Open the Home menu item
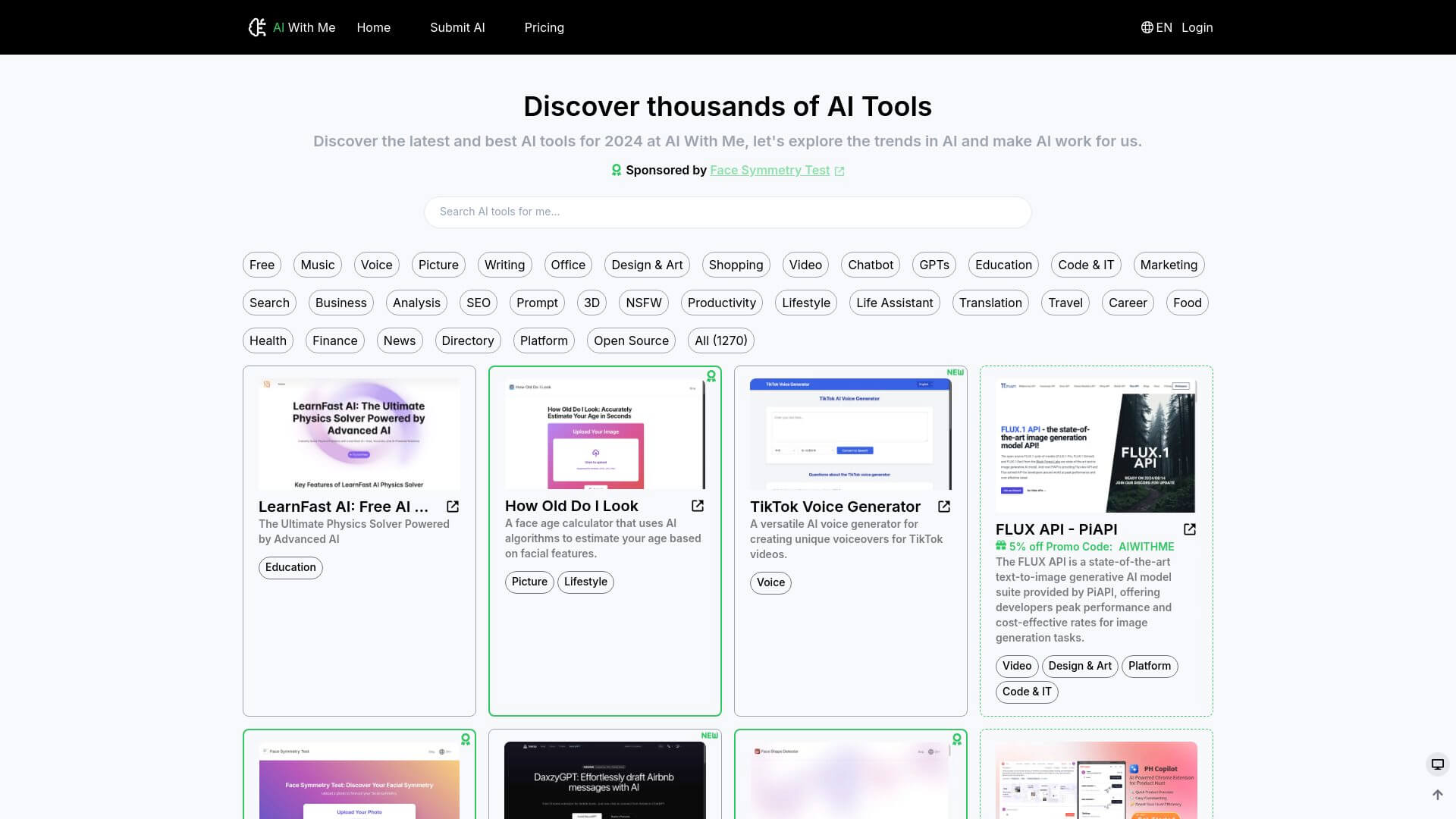Viewport: 1456px width, 819px height. [x=373, y=27]
